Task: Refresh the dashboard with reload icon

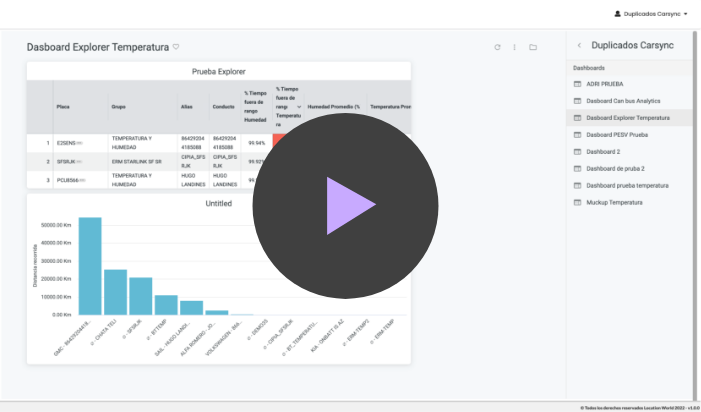Action: [x=497, y=47]
